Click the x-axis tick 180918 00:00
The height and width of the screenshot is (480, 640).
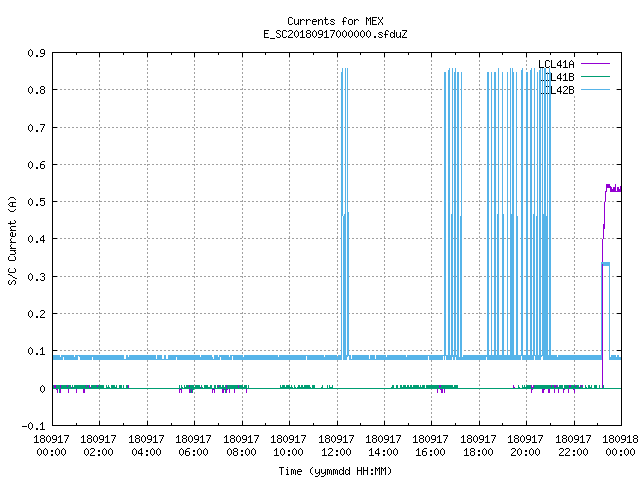(x=620, y=446)
